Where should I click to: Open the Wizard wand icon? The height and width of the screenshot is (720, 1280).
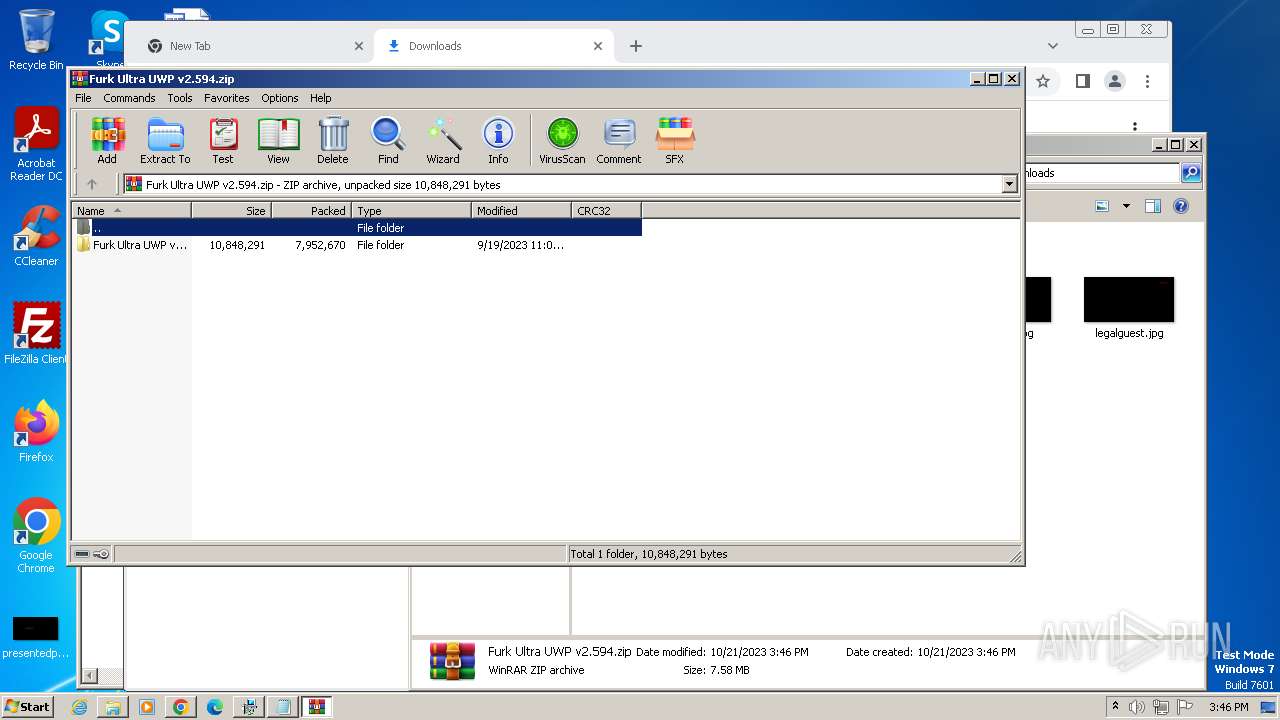click(x=443, y=140)
